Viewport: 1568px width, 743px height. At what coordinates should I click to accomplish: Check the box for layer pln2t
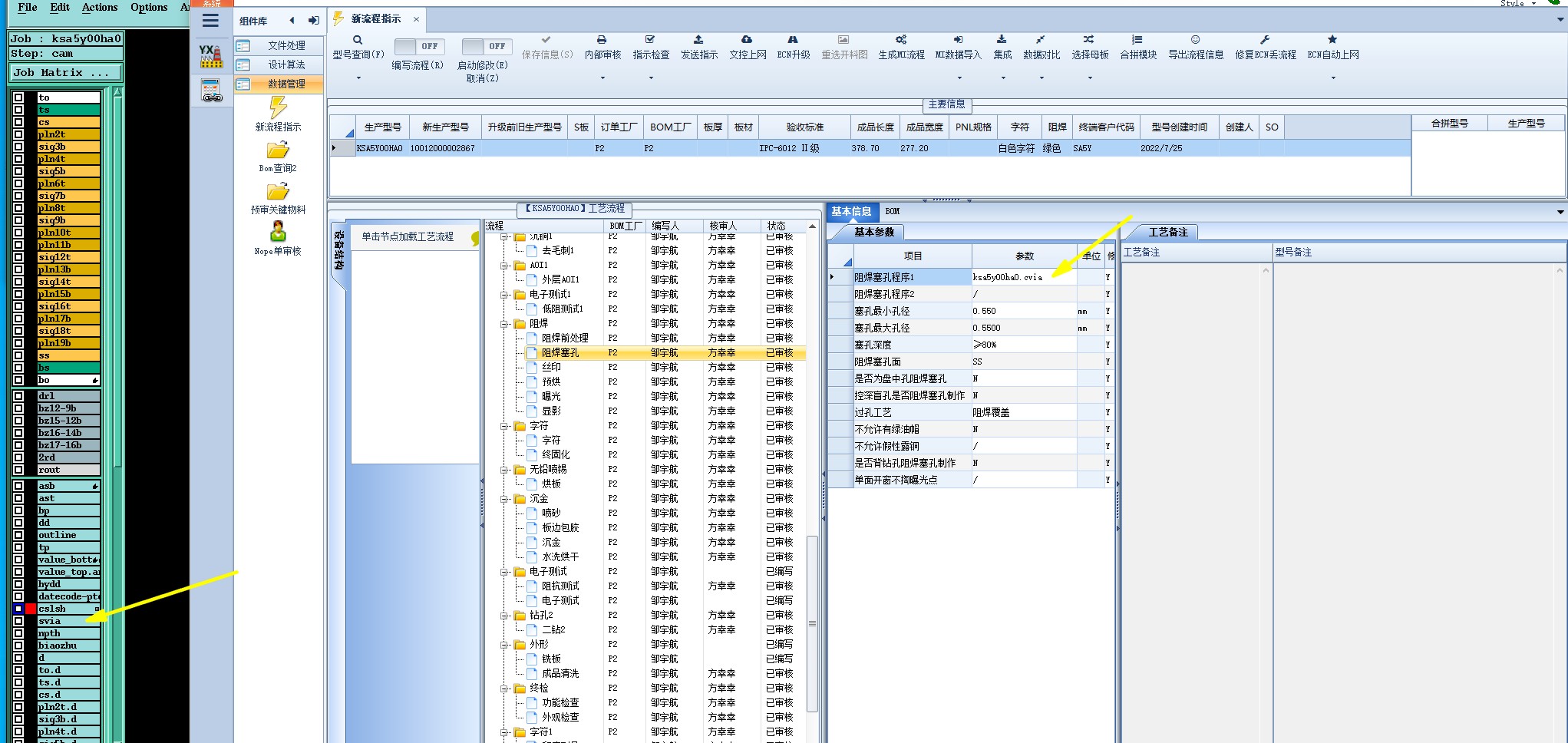pyautogui.click(x=18, y=134)
